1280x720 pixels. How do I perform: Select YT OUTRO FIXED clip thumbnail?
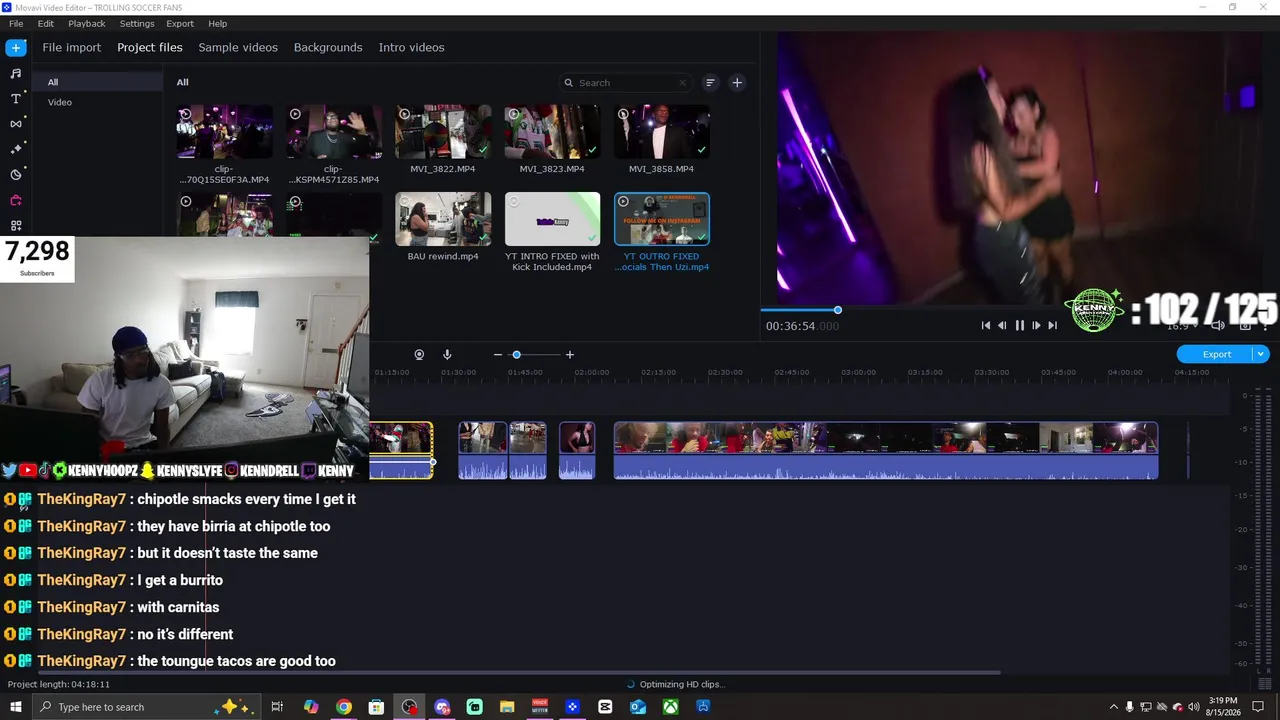(661, 219)
